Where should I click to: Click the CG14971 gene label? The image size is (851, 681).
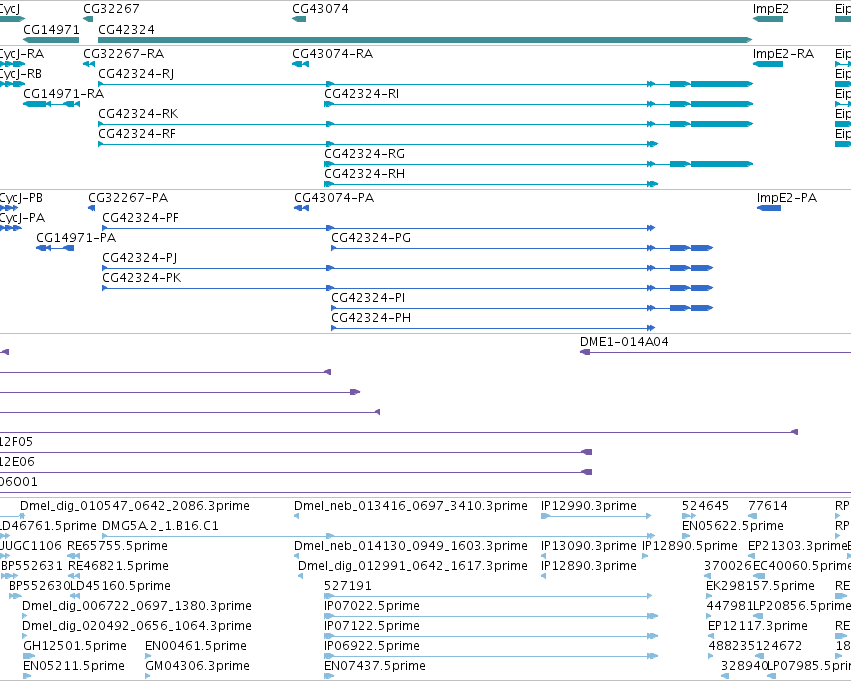[x=51, y=29]
